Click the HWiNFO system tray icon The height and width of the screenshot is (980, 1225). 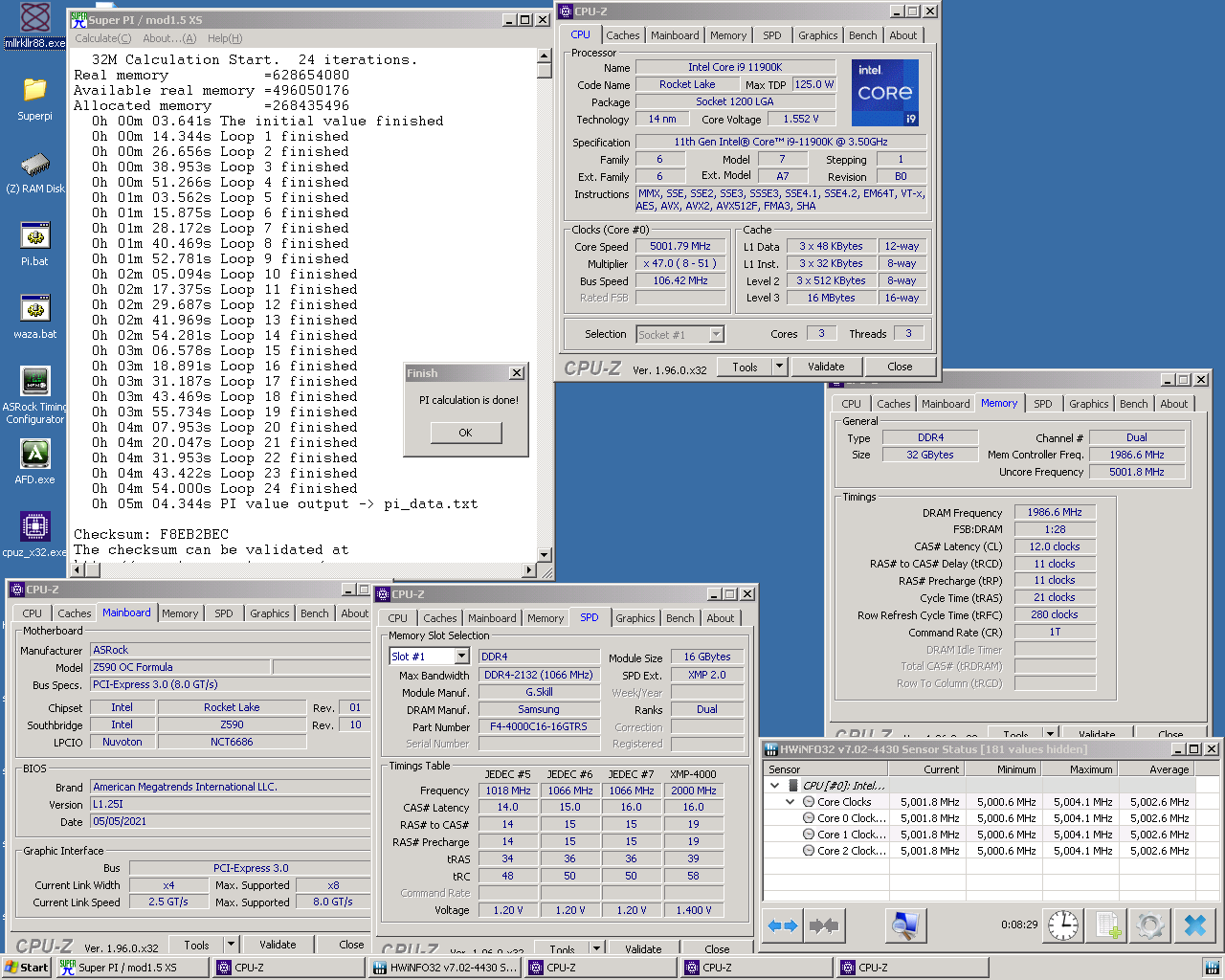1212,968
